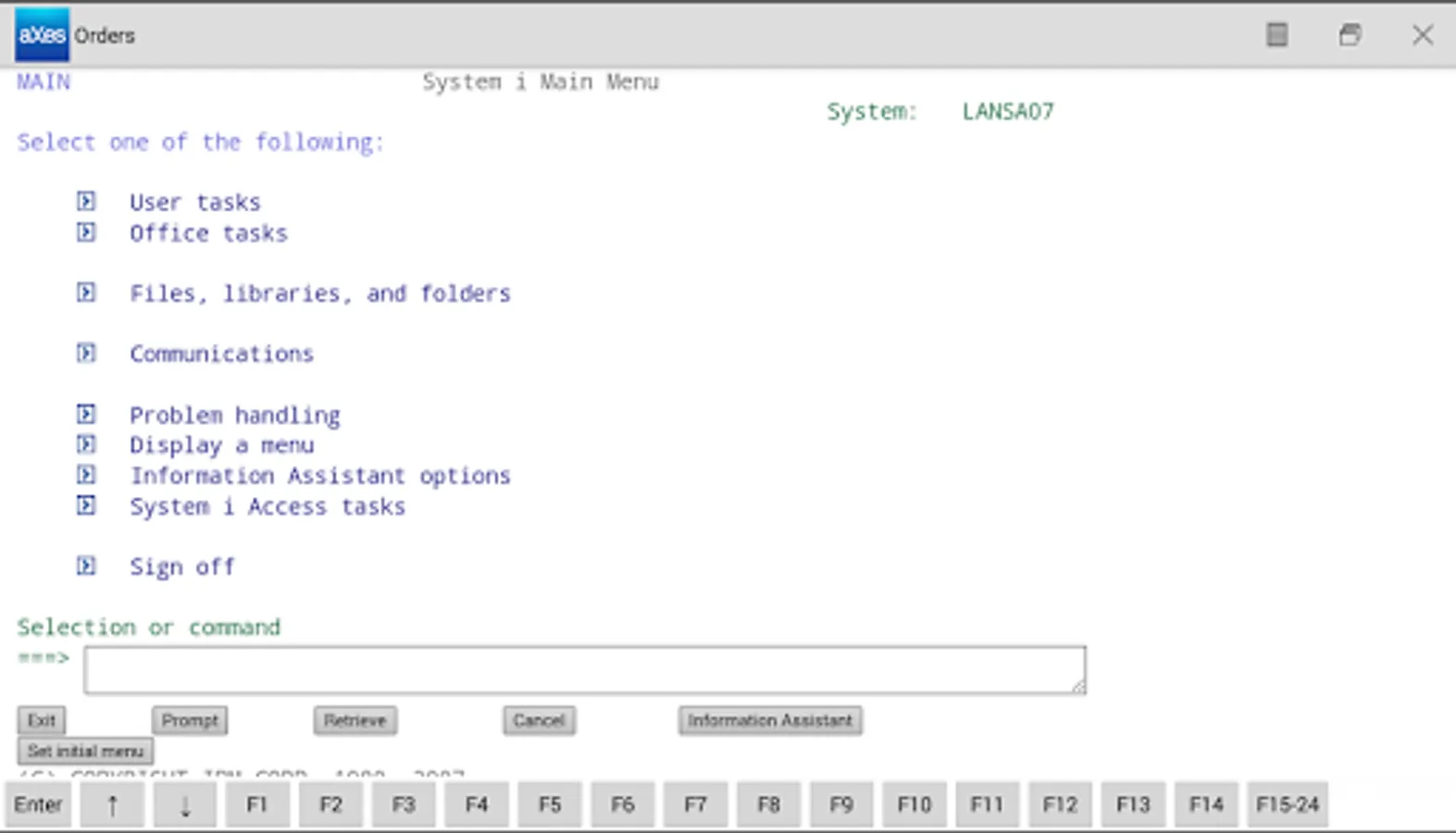Click the F14 function key

click(1206, 804)
